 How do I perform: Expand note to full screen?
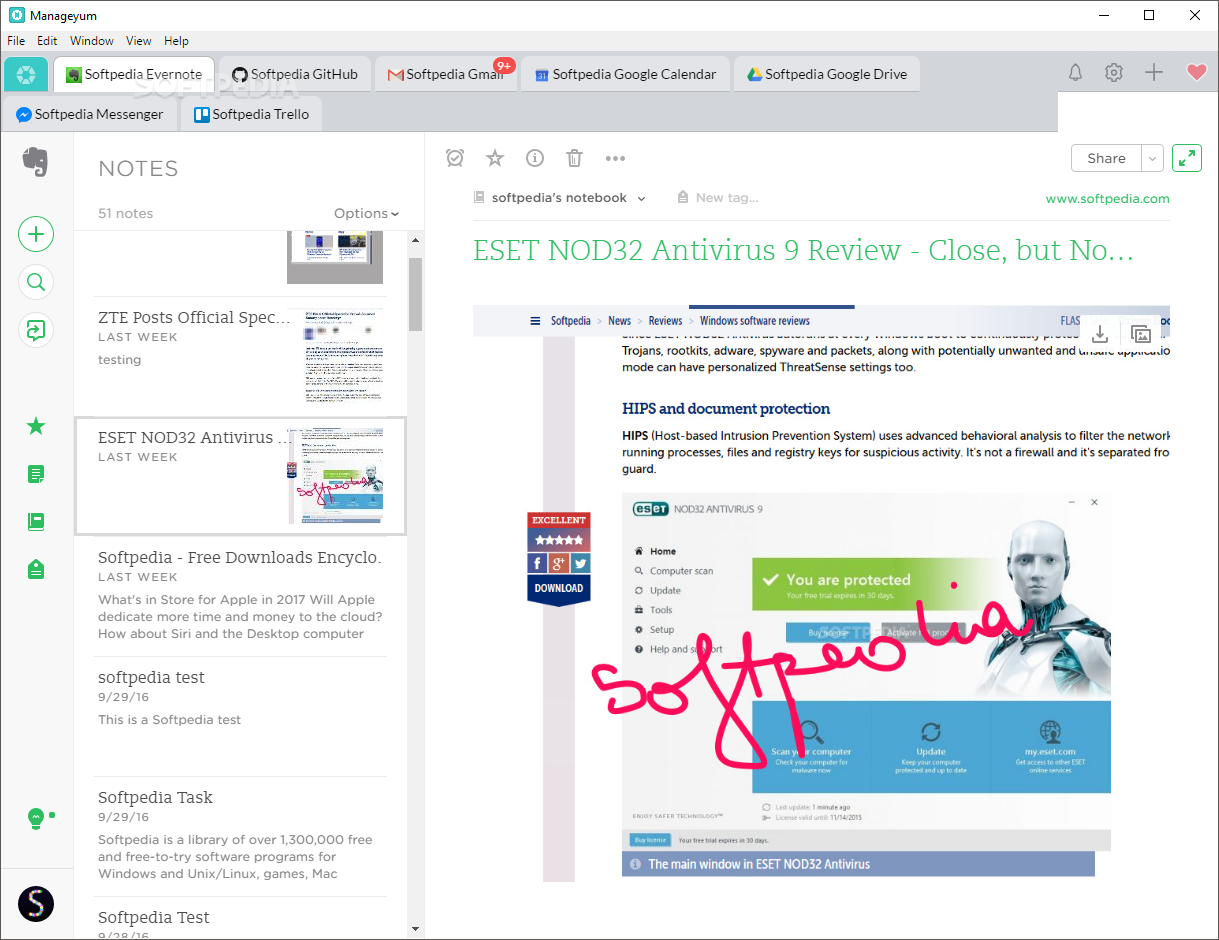click(x=1187, y=158)
